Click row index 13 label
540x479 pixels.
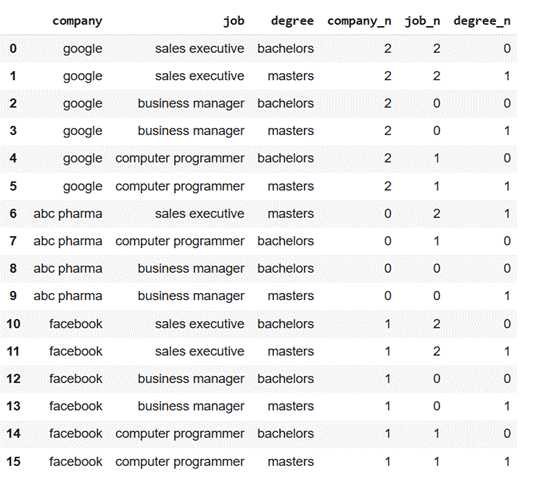click(x=13, y=406)
